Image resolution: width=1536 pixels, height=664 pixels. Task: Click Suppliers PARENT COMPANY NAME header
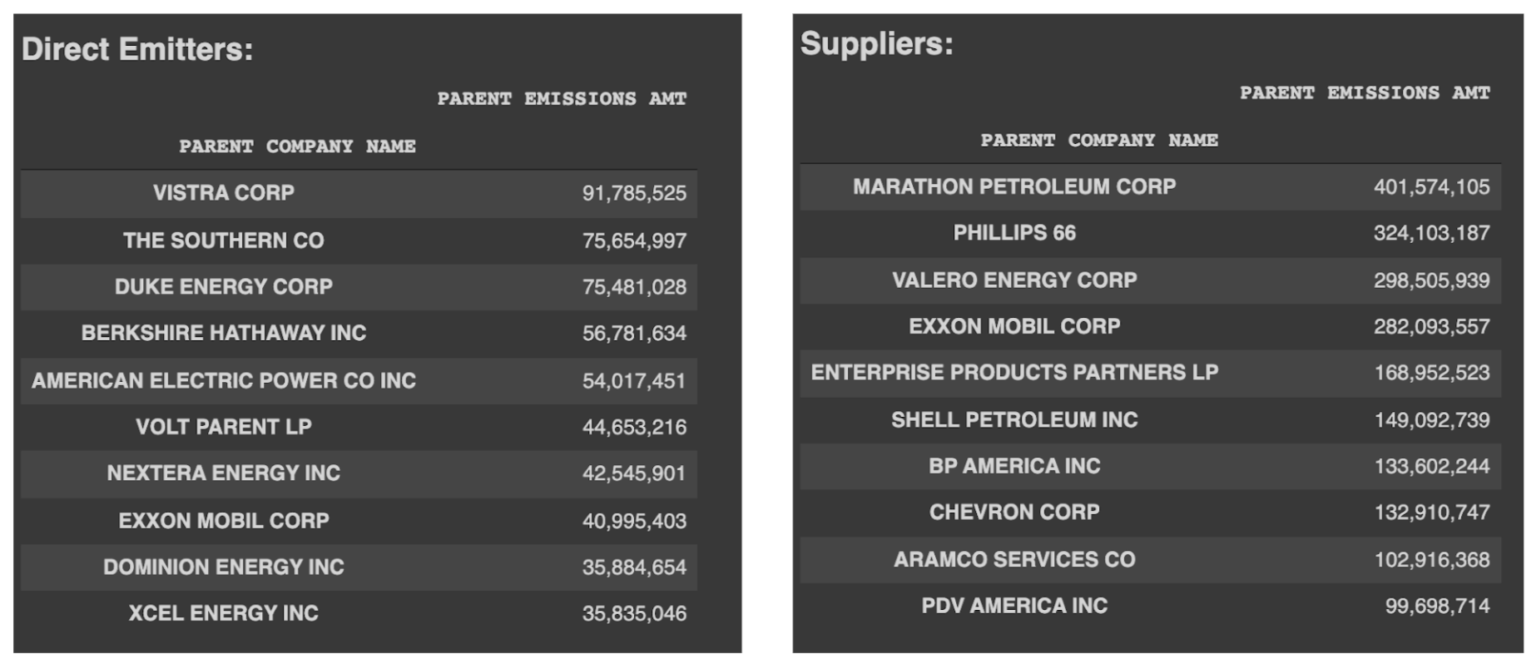tap(1100, 140)
